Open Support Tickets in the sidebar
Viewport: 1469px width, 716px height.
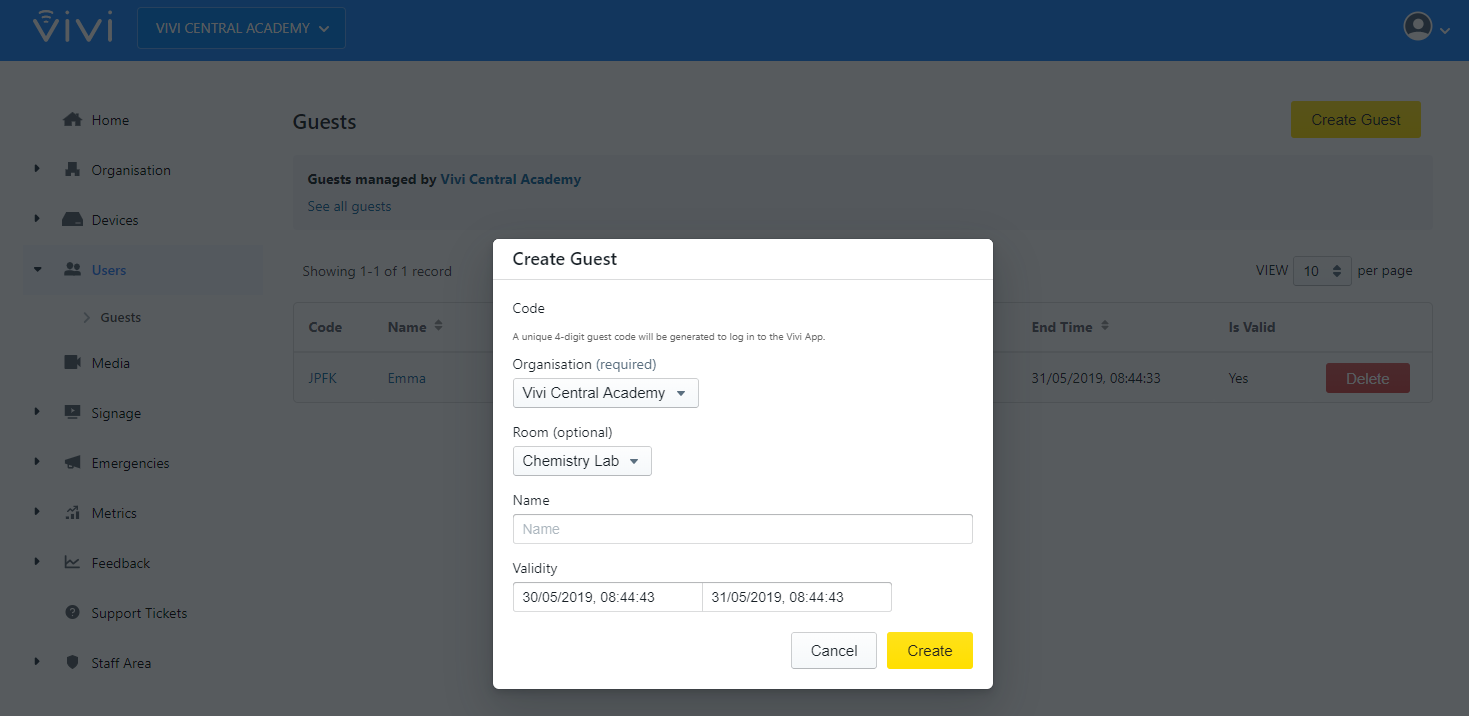pyautogui.click(x=139, y=613)
